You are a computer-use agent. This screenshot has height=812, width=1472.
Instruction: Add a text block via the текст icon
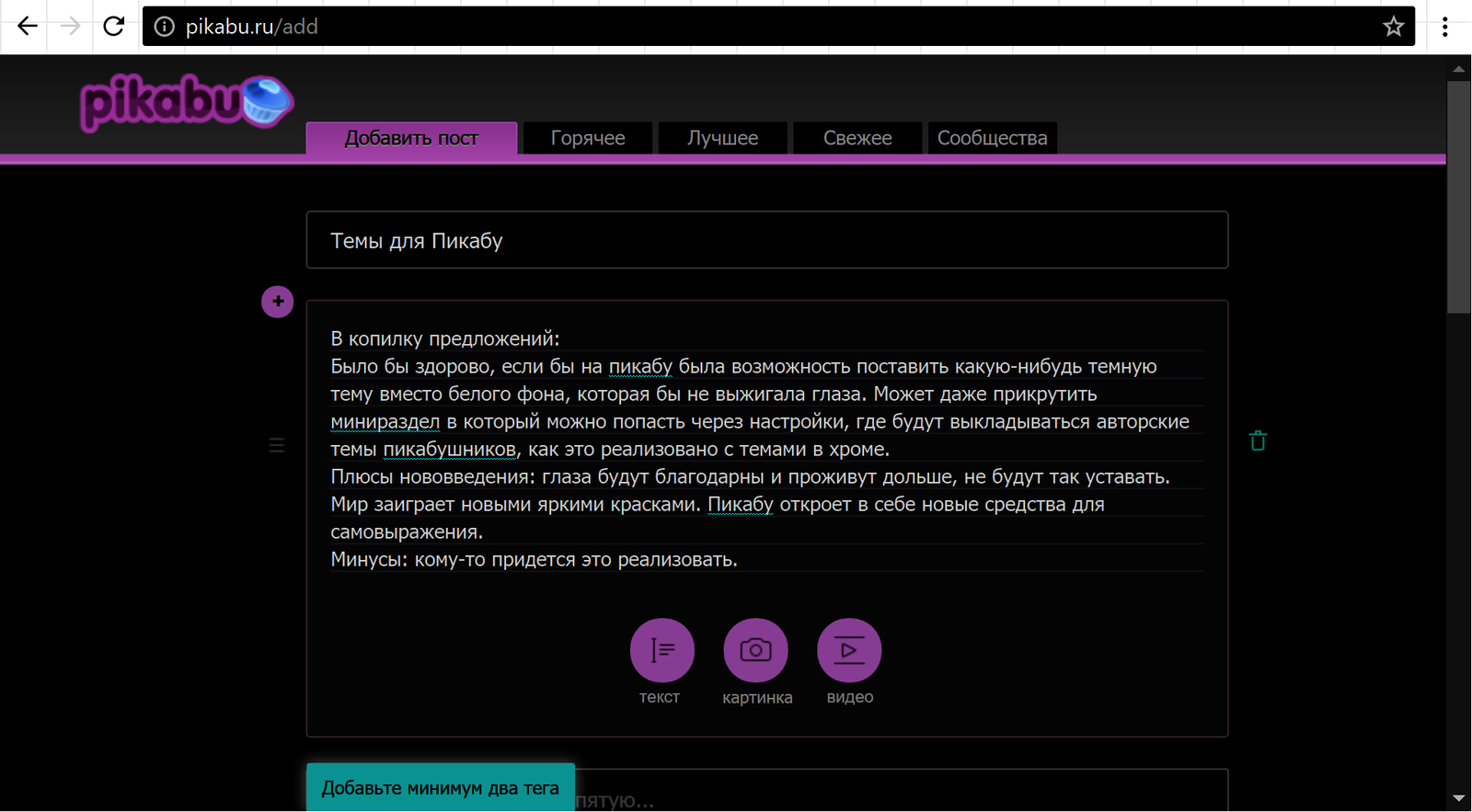661,650
